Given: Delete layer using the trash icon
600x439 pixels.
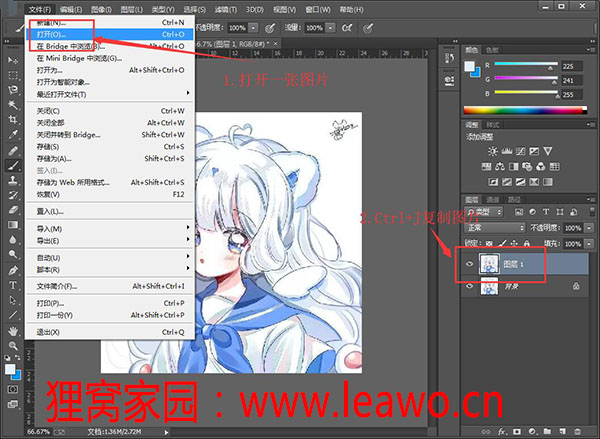Looking at the screenshot, I should (577, 432).
